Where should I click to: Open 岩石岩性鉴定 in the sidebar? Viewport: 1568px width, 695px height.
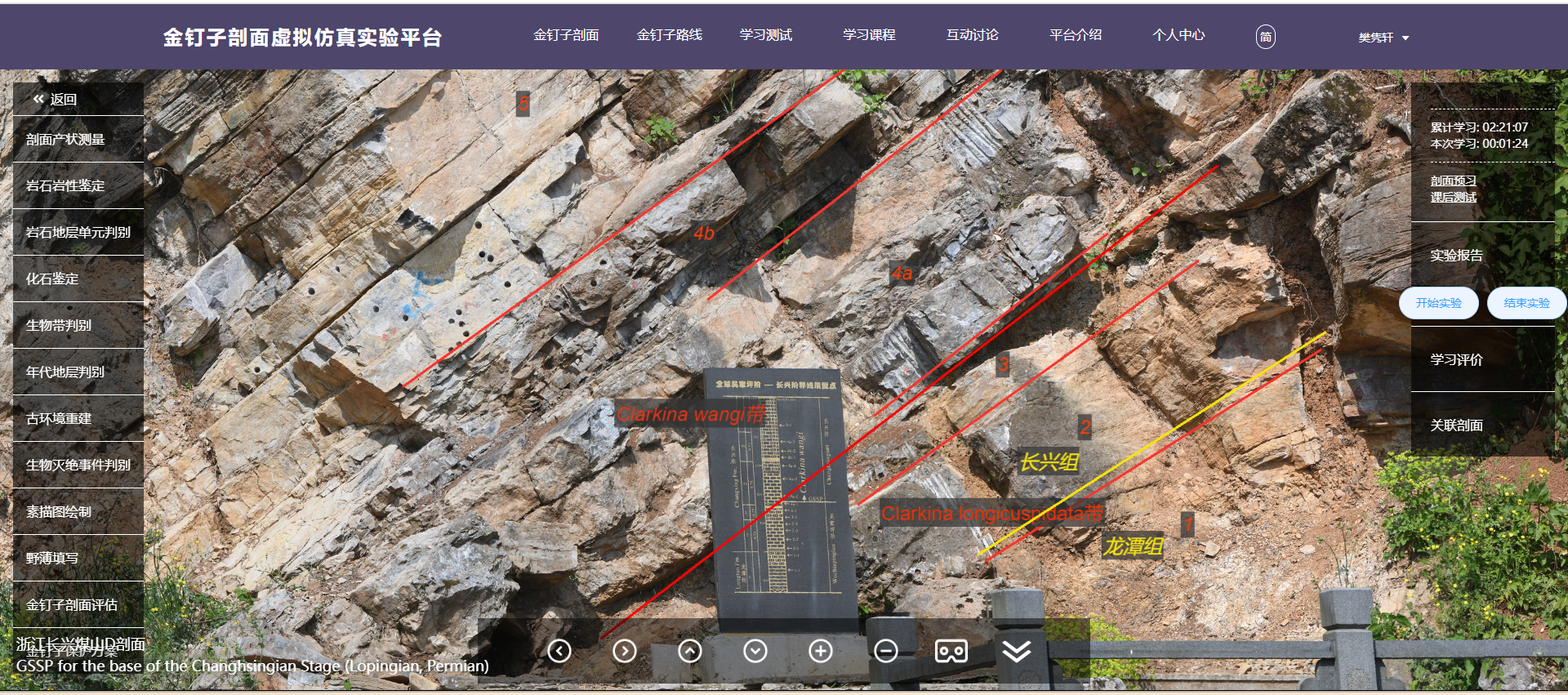coord(65,185)
